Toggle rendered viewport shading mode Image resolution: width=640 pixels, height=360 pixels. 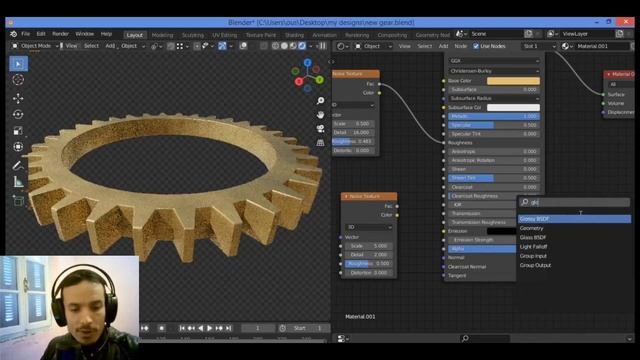click(x=302, y=46)
